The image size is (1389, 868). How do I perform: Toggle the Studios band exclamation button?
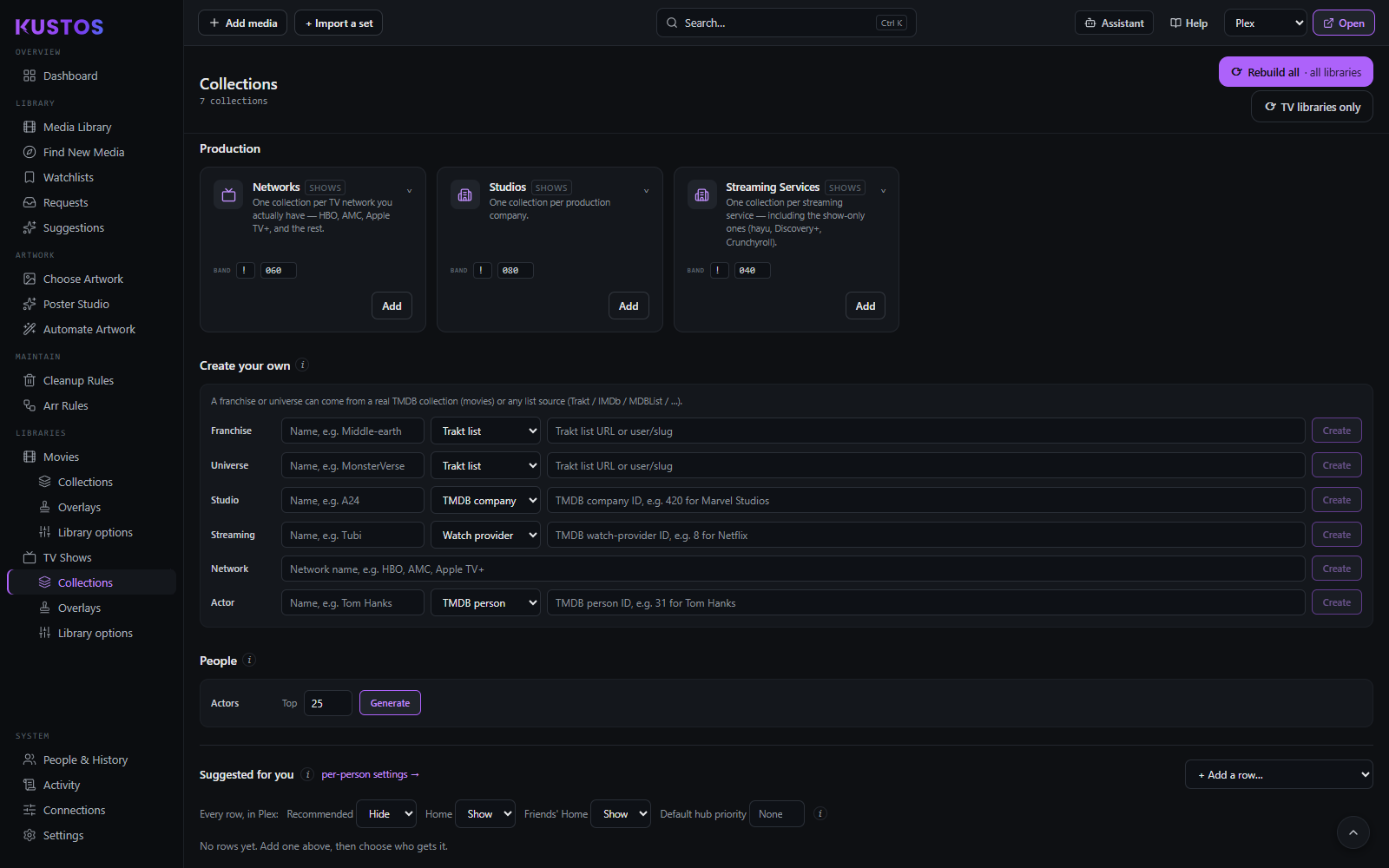[x=481, y=270]
